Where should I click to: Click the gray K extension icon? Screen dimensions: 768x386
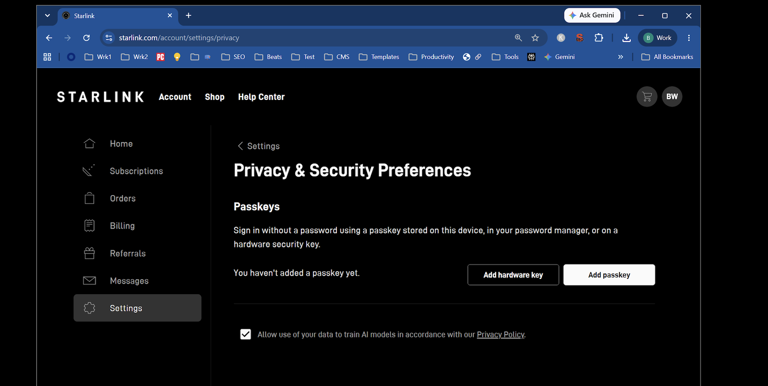click(561, 38)
